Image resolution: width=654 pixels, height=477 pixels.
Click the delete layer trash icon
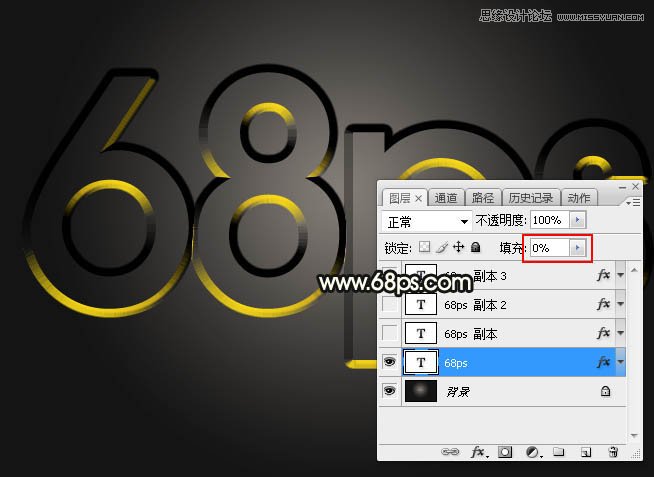coord(613,452)
